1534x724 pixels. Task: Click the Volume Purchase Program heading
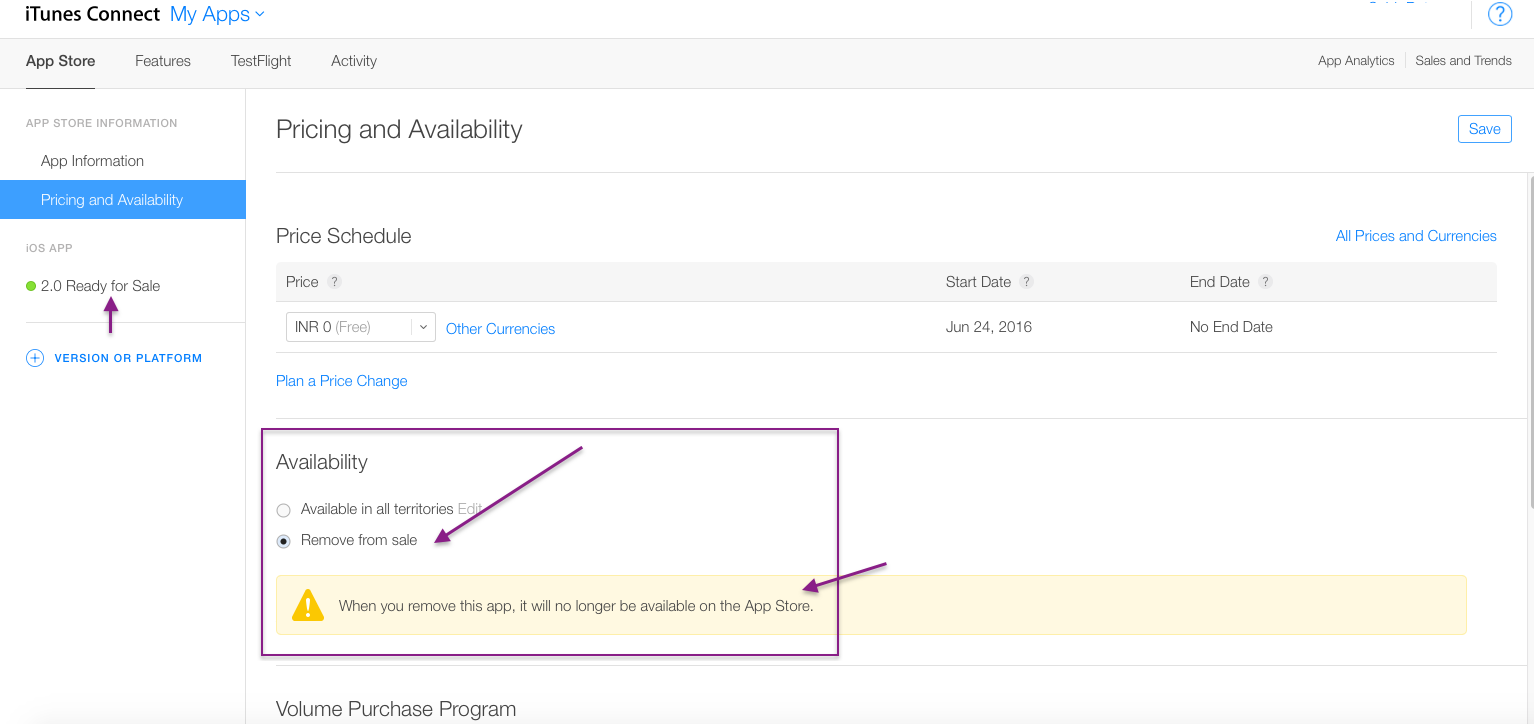coord(396,709)
